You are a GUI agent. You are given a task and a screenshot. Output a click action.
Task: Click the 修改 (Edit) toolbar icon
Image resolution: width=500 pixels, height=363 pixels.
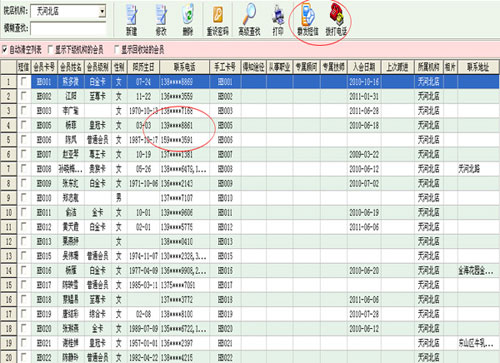(161, 19)
